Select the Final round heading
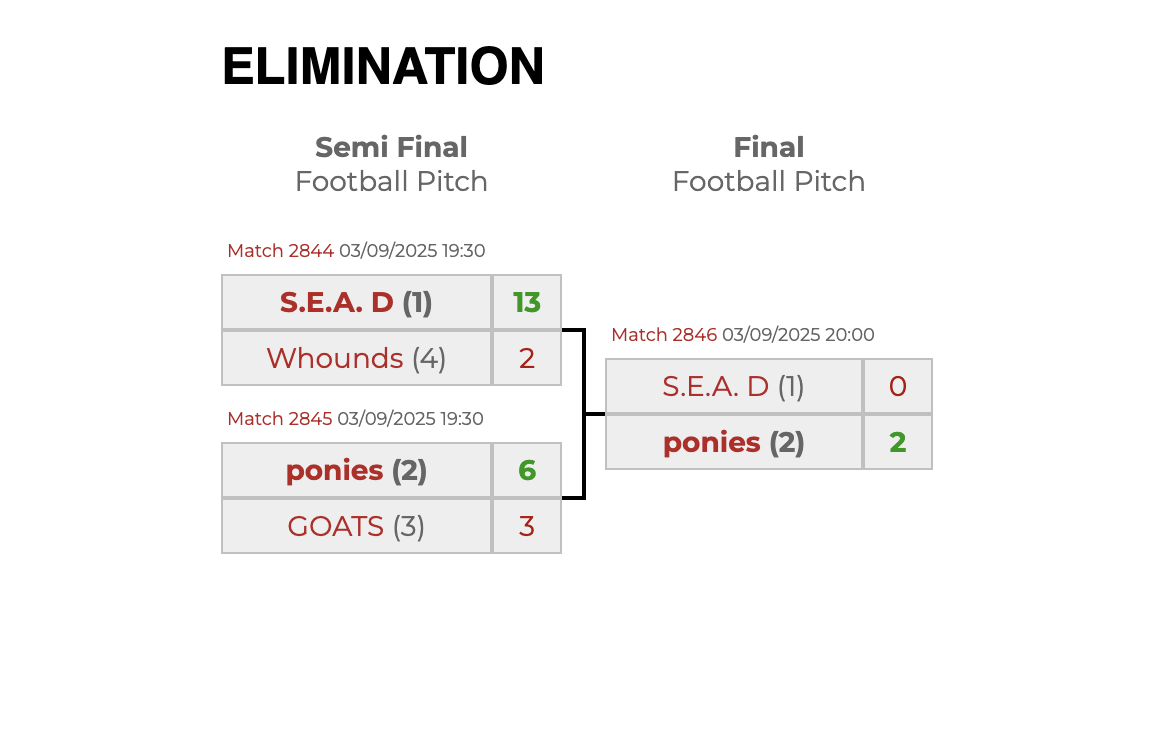This screenshot has width=1176, height=730. (x=768, y=147)
